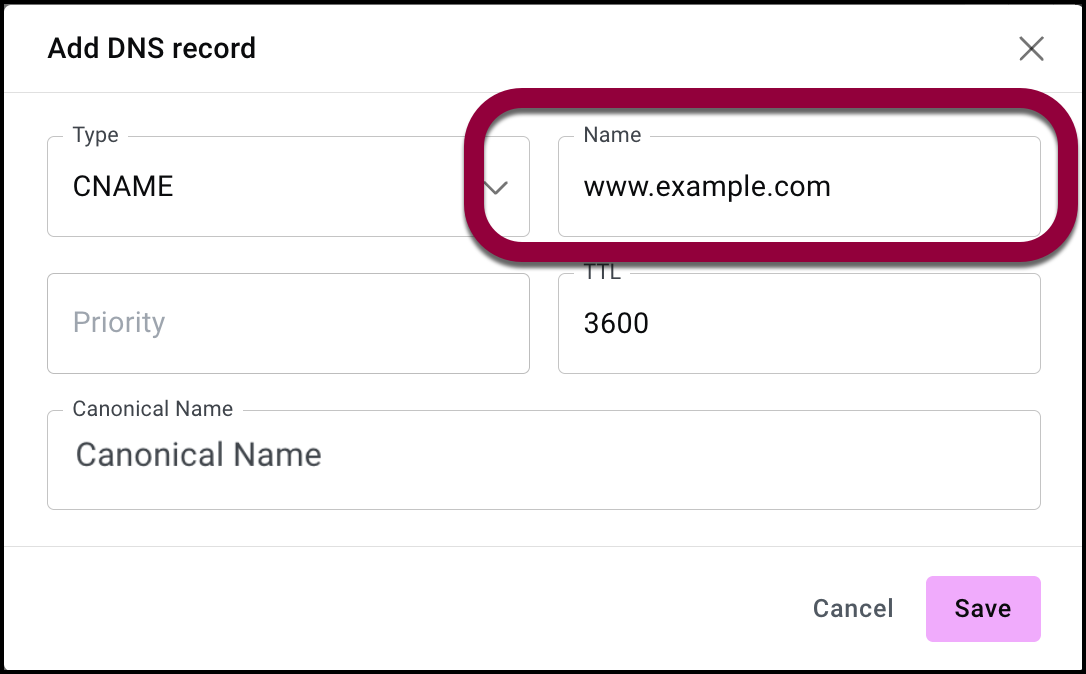Expand the Type dropdown chevron arrow
Viewport: 1086px width, 674px height.
click(496, 187)
